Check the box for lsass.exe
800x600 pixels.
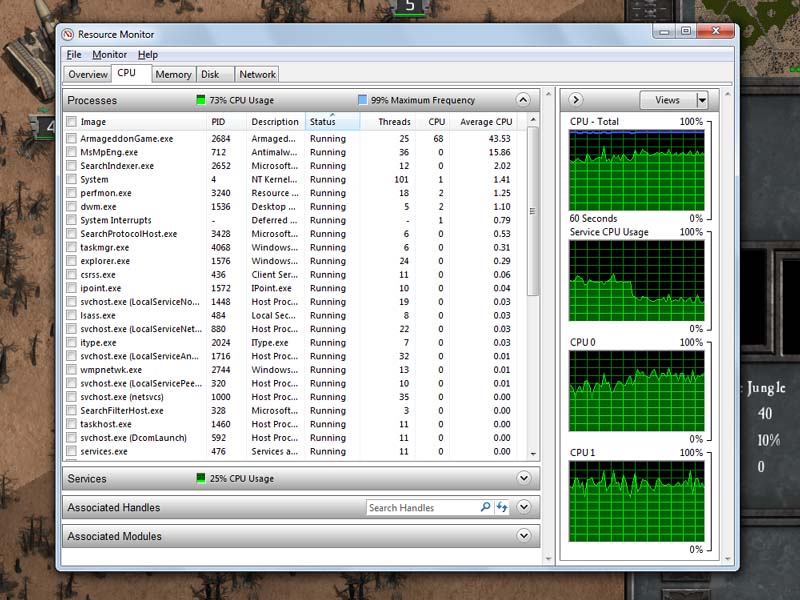[x=71, y=315]
